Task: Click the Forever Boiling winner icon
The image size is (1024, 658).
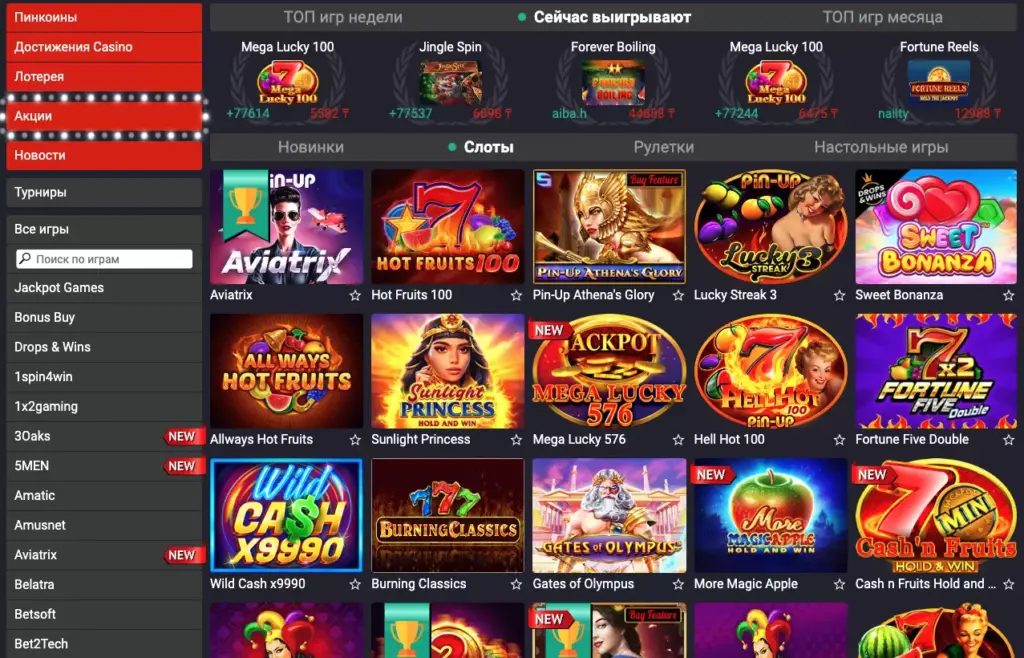Action: click(x=613, y=82)
